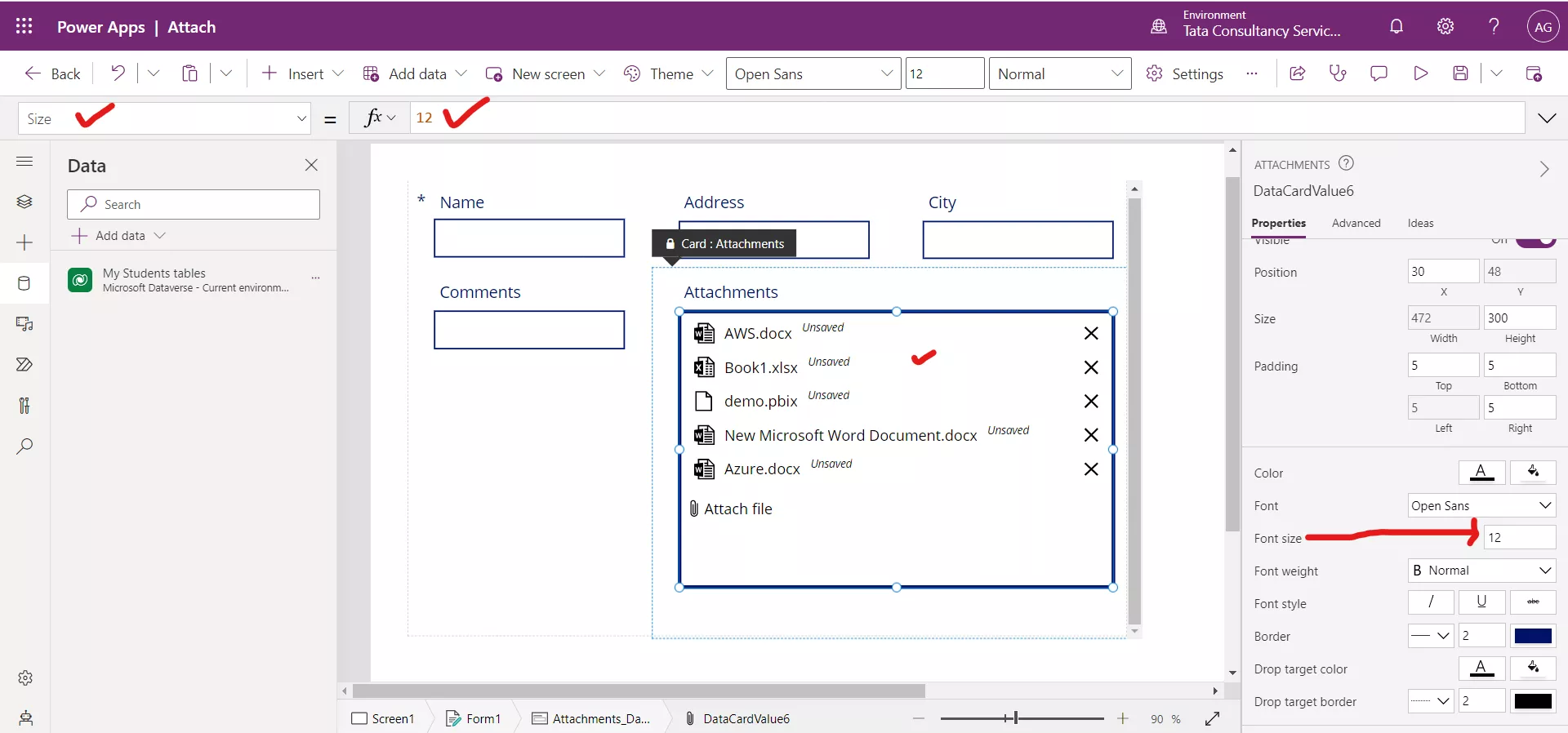1568x733 pixels.
Task: Expand the formula bar chevron
Action: point(1547,118)
